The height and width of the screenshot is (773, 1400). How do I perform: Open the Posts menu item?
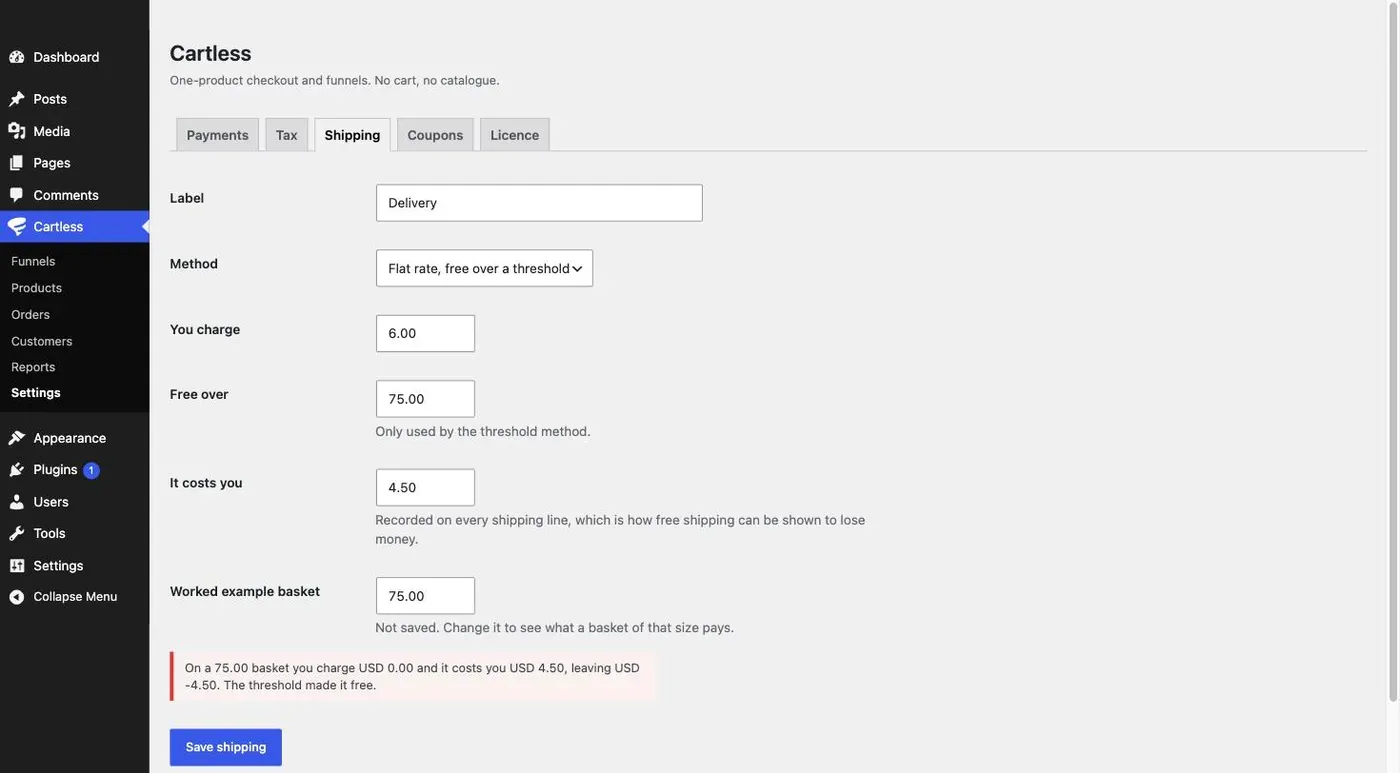(x=75, y=99)
